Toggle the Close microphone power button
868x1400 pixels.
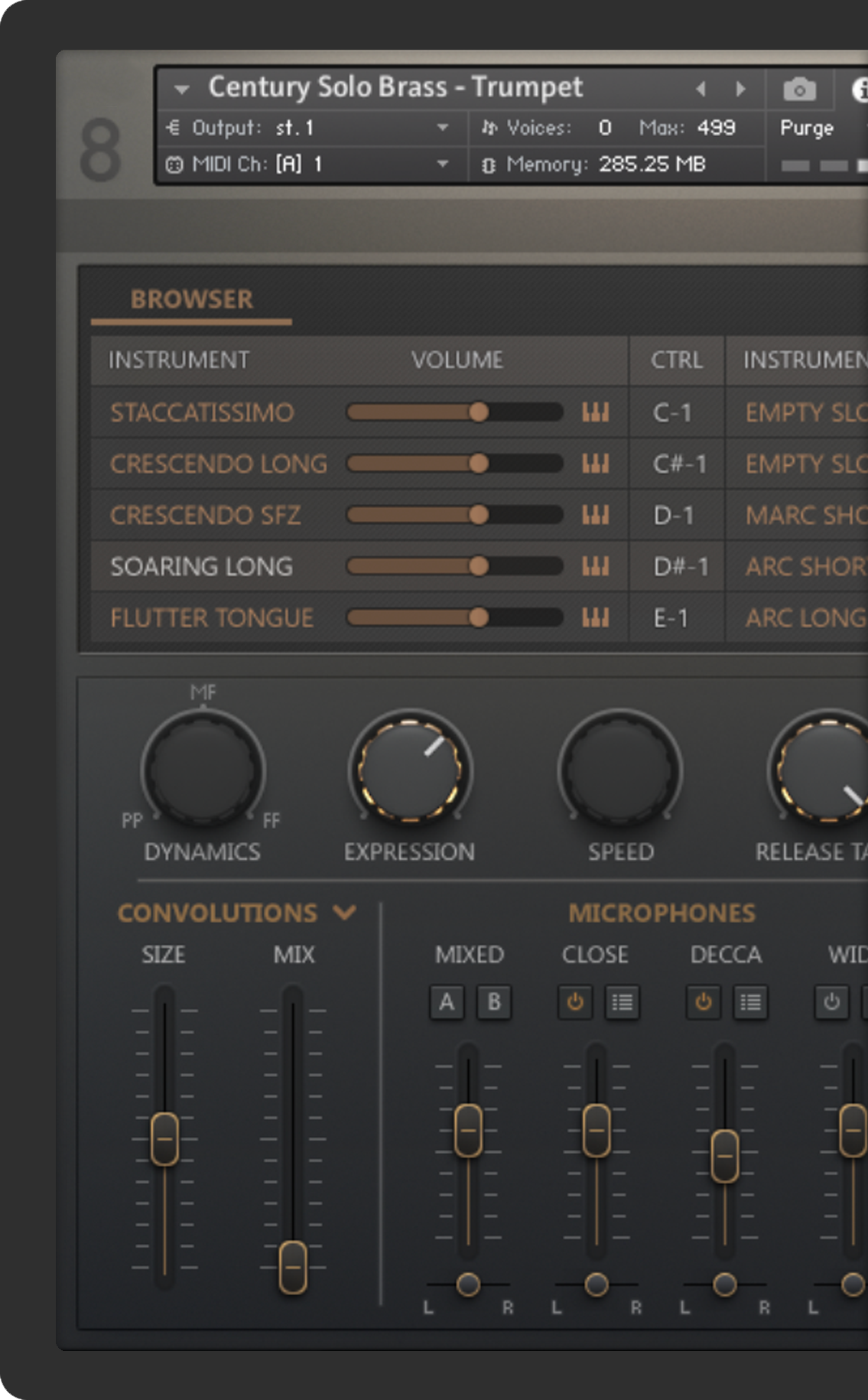(x=575, y=1002)
